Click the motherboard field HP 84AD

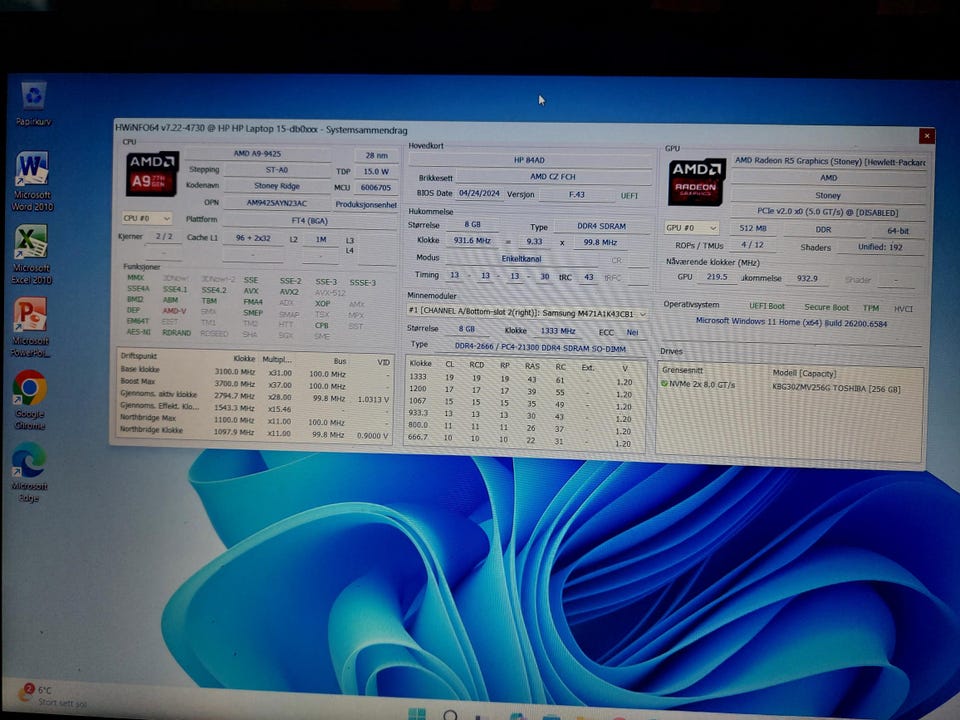tap(529, 160)
